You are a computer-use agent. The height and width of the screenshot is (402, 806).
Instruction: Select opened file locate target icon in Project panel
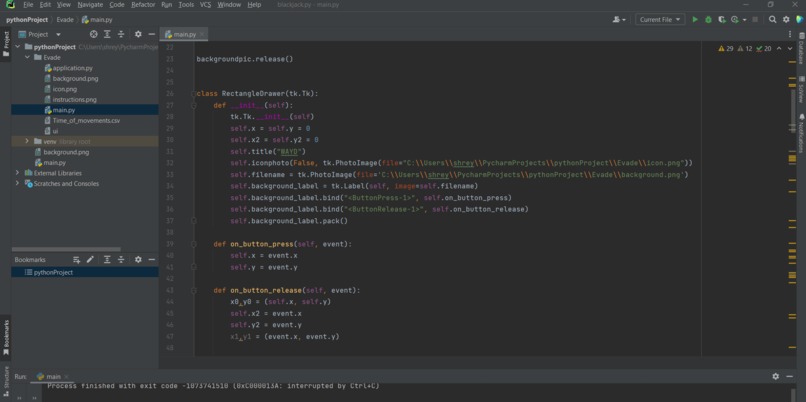pyautogui.click(x=93, y=34)
